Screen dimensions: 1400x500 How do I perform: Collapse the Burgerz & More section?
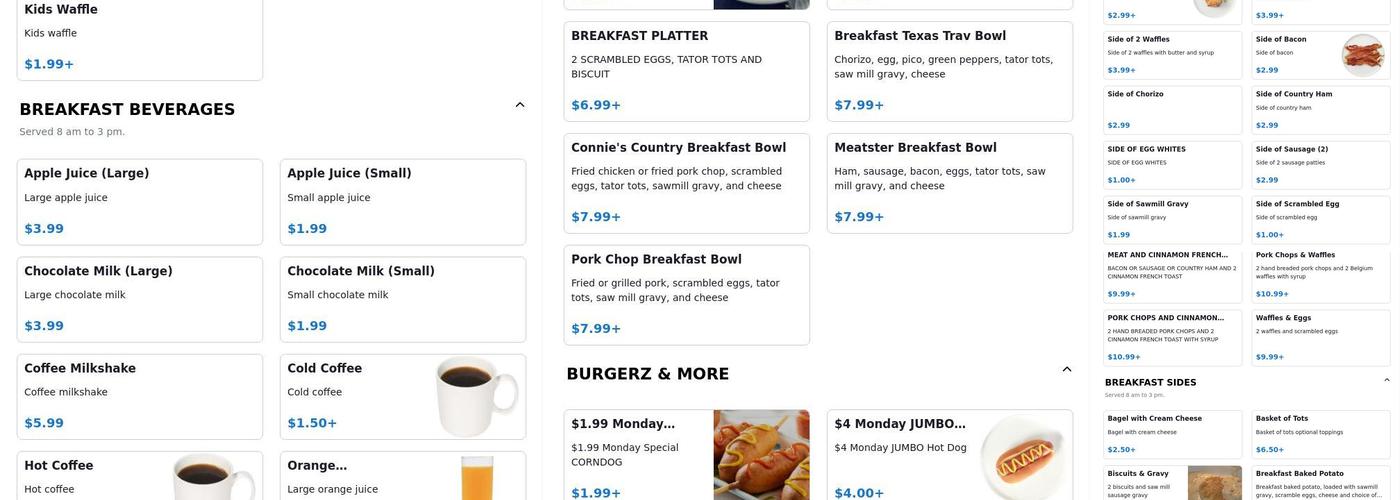[x=1066, y=370]
